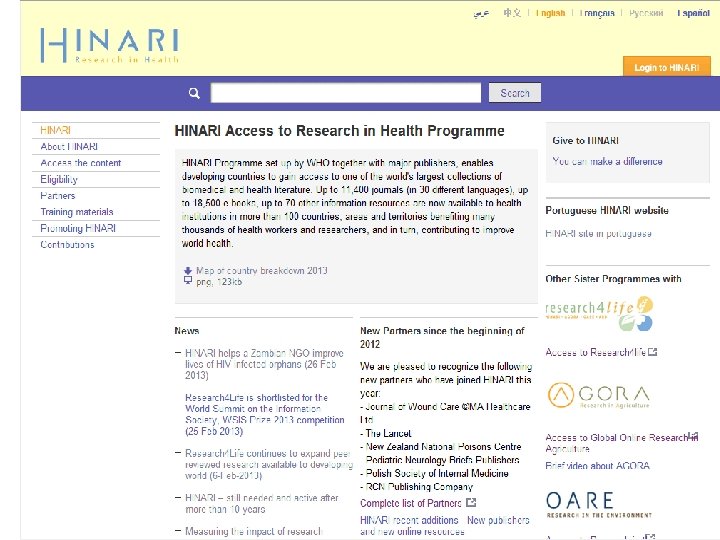Open Eligibility menu item
720x540 pixels.
59,180
